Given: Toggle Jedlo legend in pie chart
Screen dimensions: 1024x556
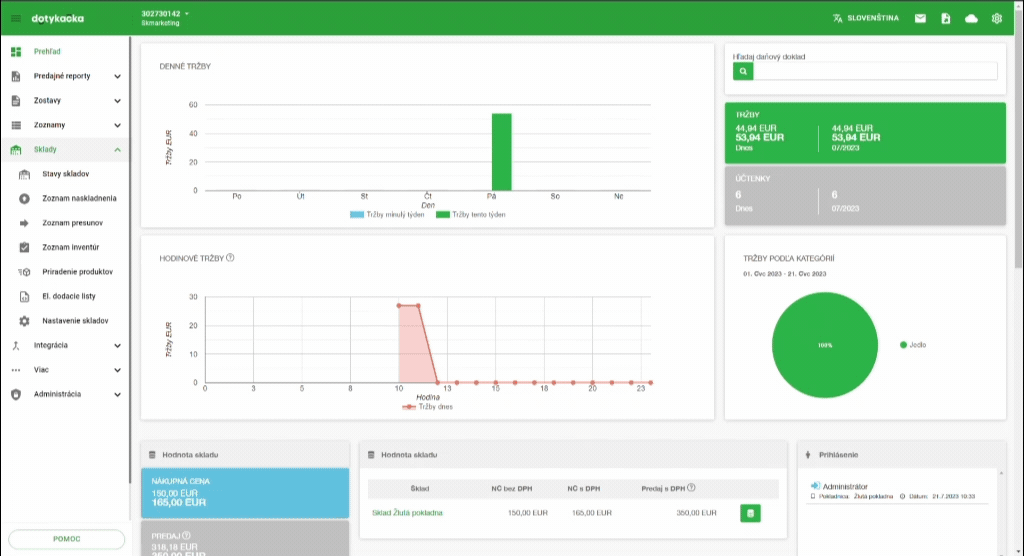Looking at the screenshot, I should coord(913,345).
